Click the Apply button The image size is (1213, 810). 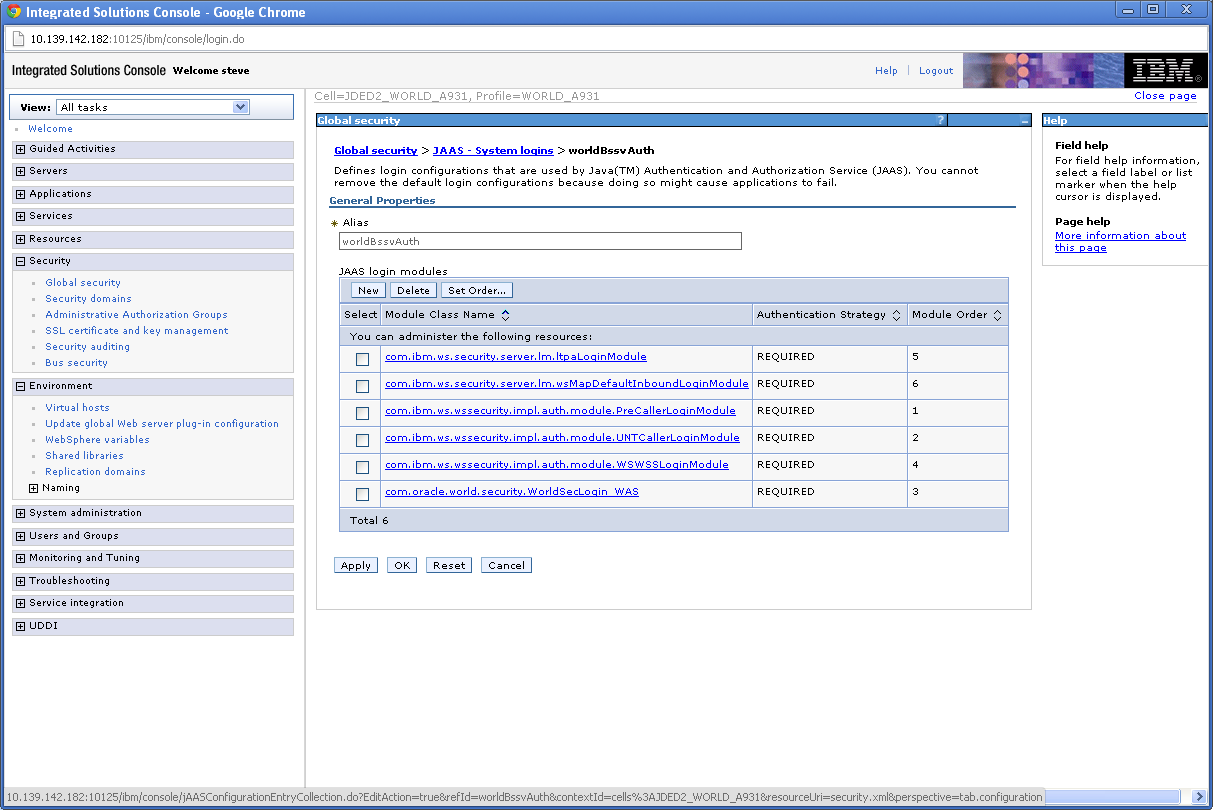(x=356, y=565)
